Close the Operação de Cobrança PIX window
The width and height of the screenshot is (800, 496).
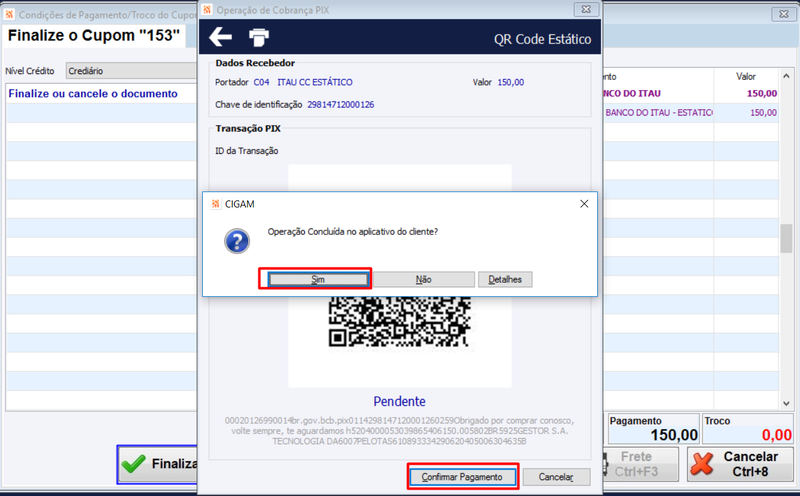[586, 9]
